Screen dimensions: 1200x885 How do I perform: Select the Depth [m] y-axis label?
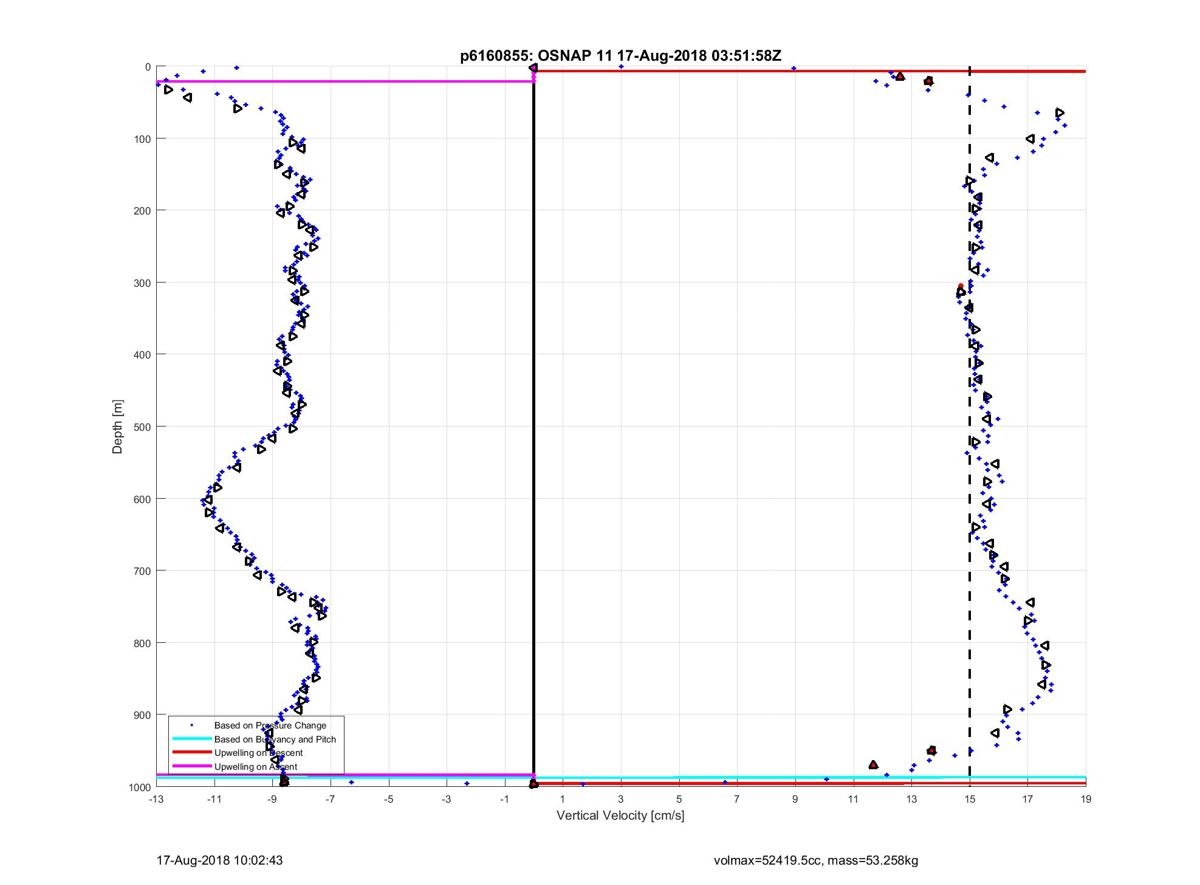(118, 427)
